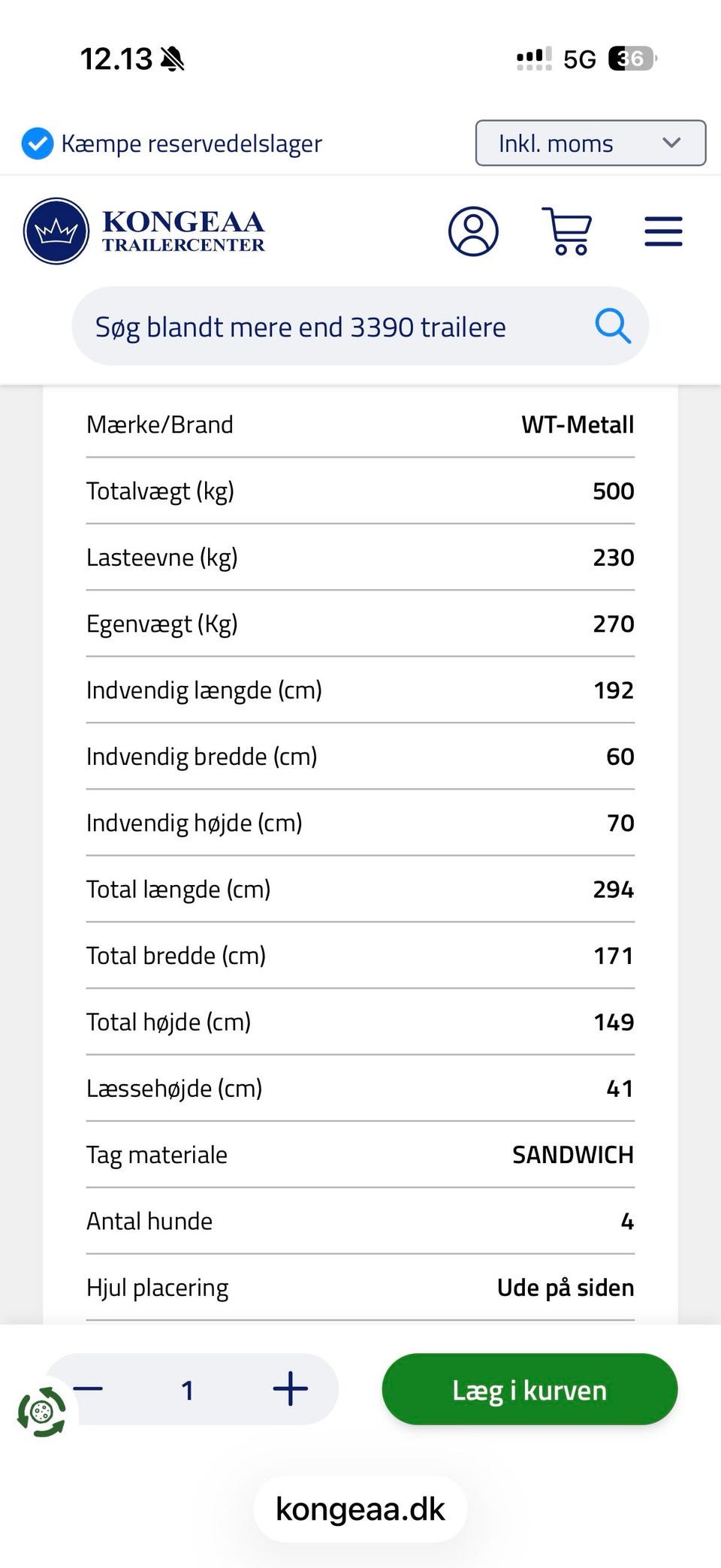This screenshot has width=721, height=1568.
Task: Decrease quantity with minus button
Action: tap(89, 1388)
